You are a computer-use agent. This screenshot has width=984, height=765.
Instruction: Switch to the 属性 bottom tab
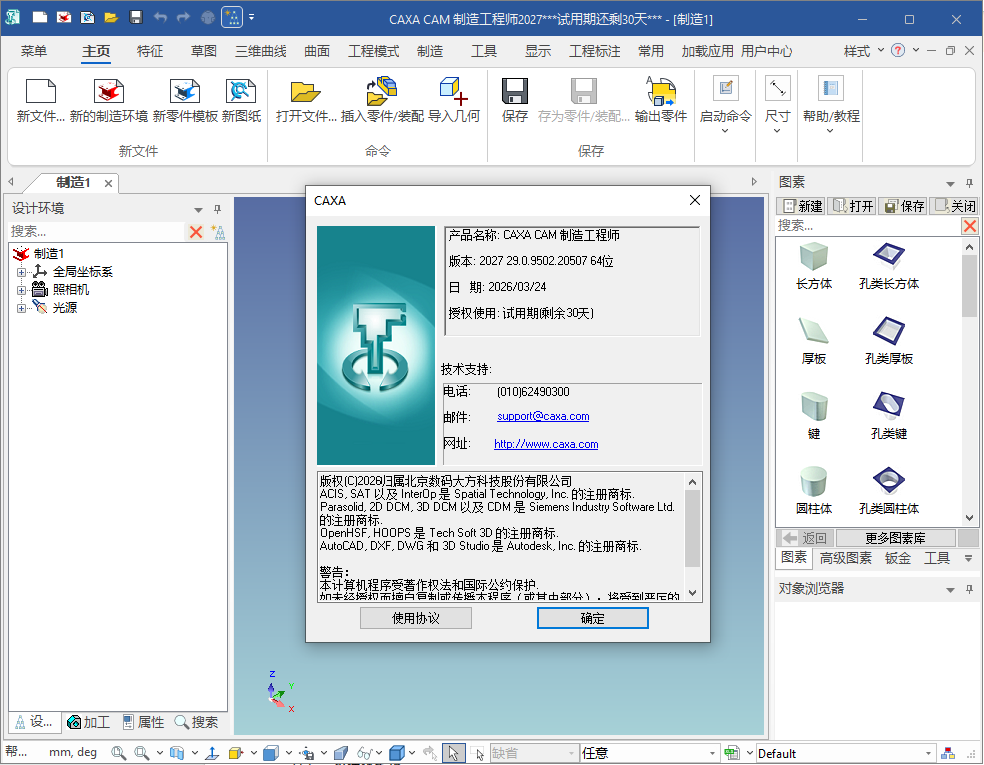tap(143, 722)
